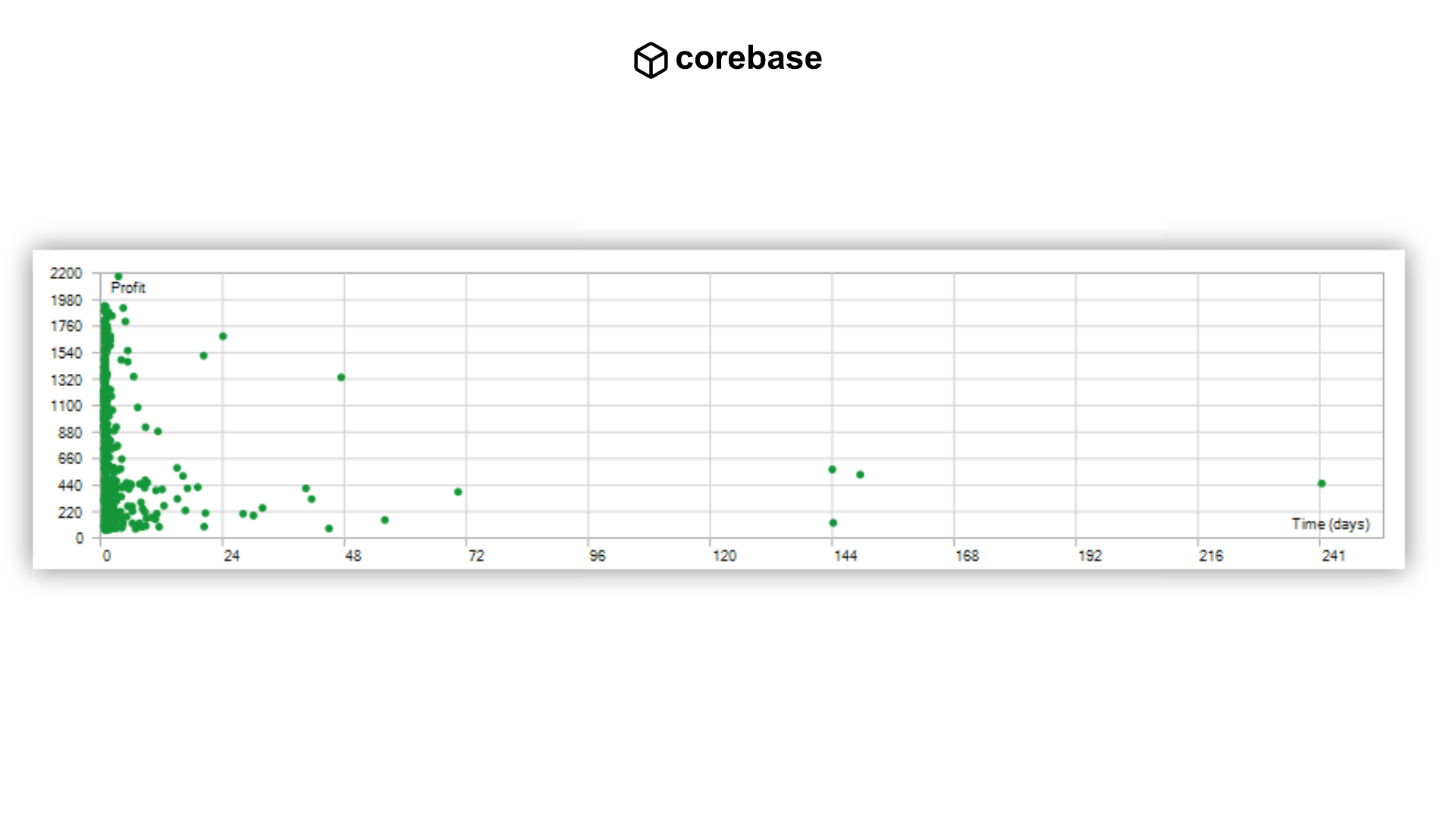
Task: Click the data point at 48 days, 1320 profit
Action: pyautogui.click(x=341, y=378)
